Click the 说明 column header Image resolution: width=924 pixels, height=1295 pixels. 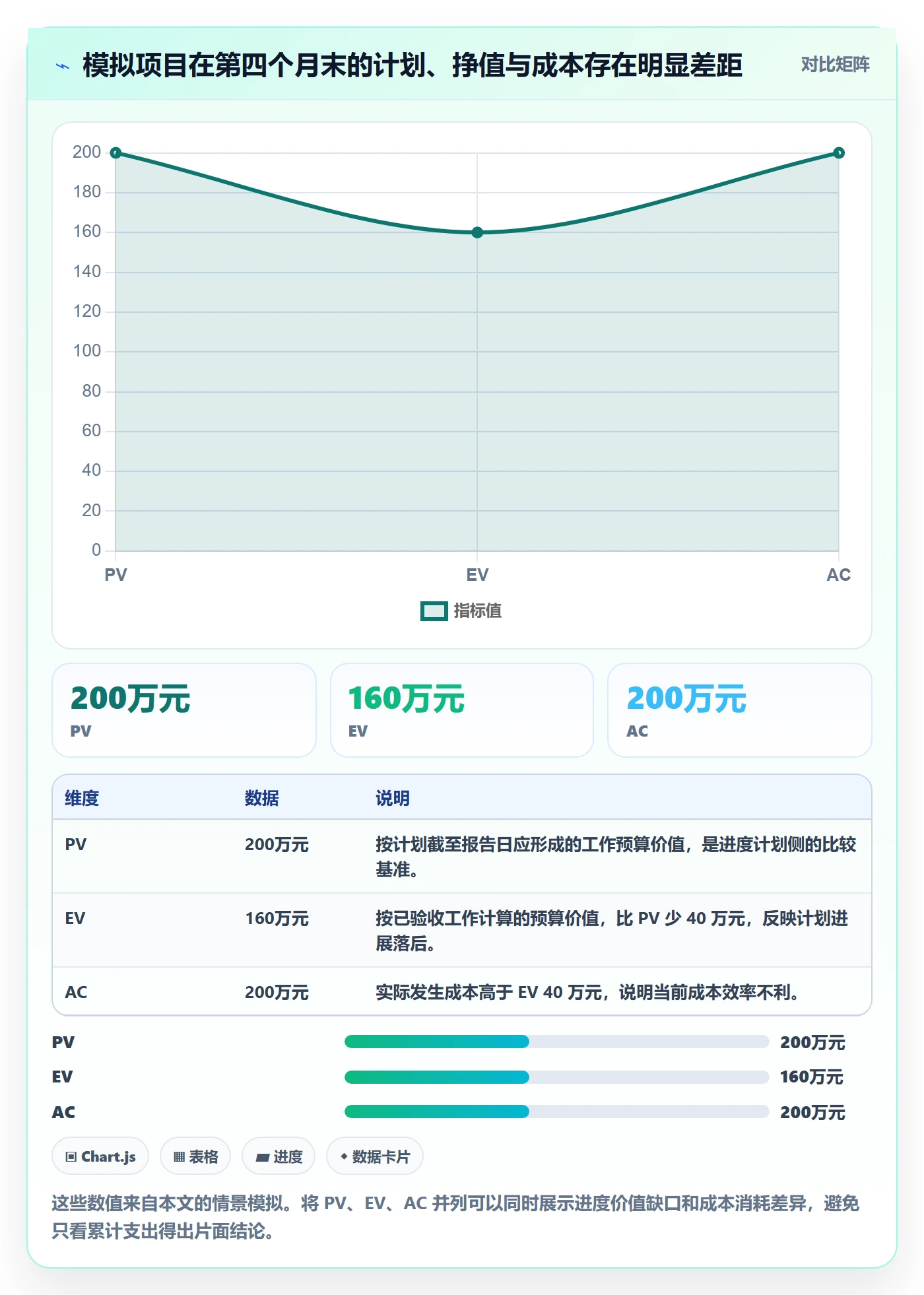click(x=393, y=799)
